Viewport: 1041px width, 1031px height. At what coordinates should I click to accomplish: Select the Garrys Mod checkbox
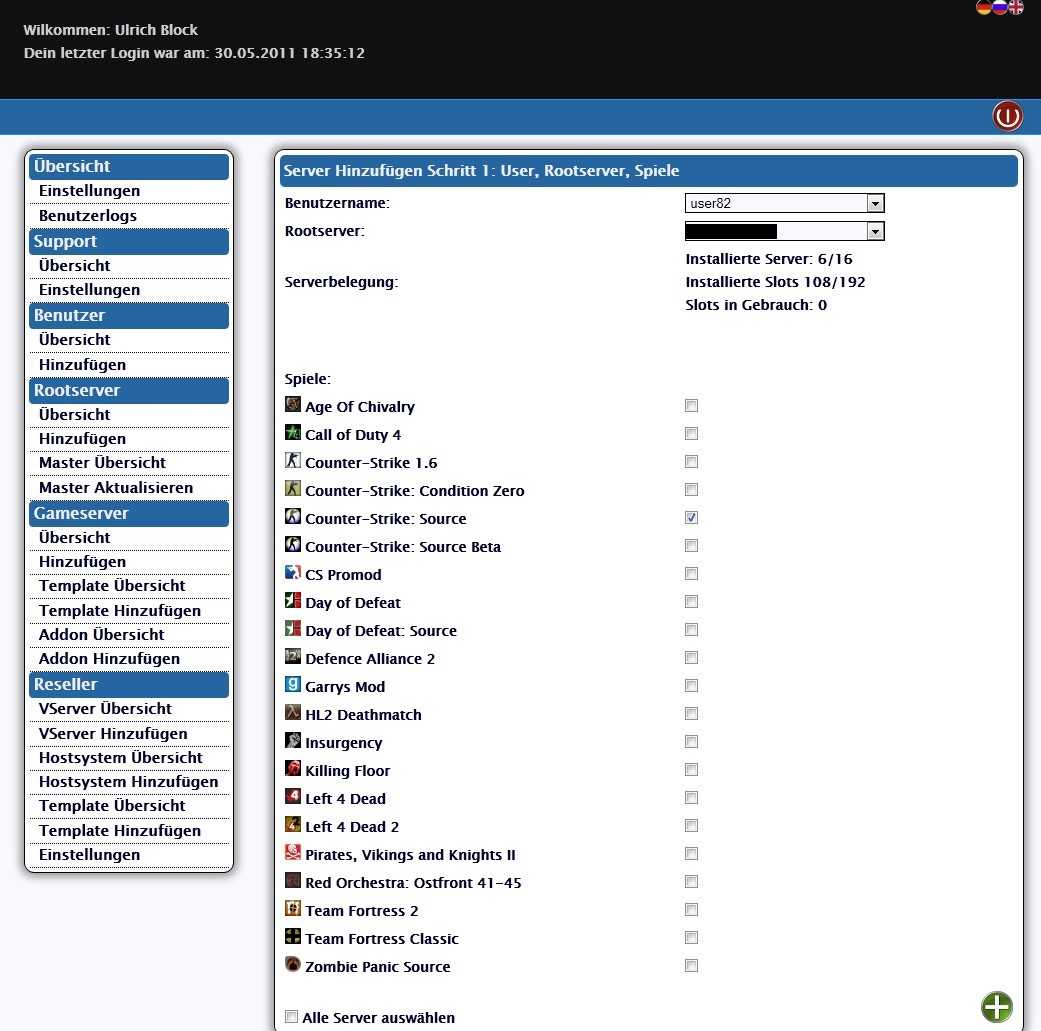point(691,686)
